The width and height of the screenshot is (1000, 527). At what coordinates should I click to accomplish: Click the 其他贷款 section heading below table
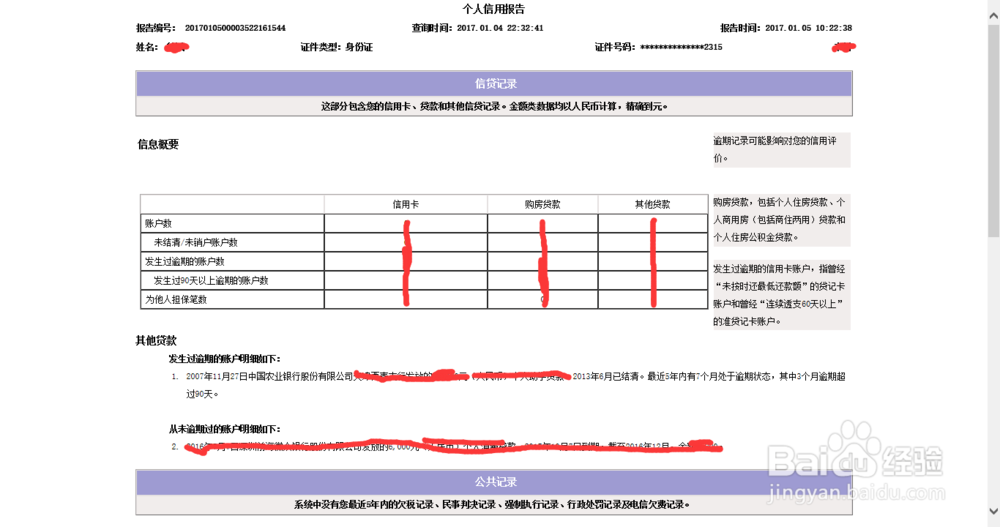pos(156,341)
